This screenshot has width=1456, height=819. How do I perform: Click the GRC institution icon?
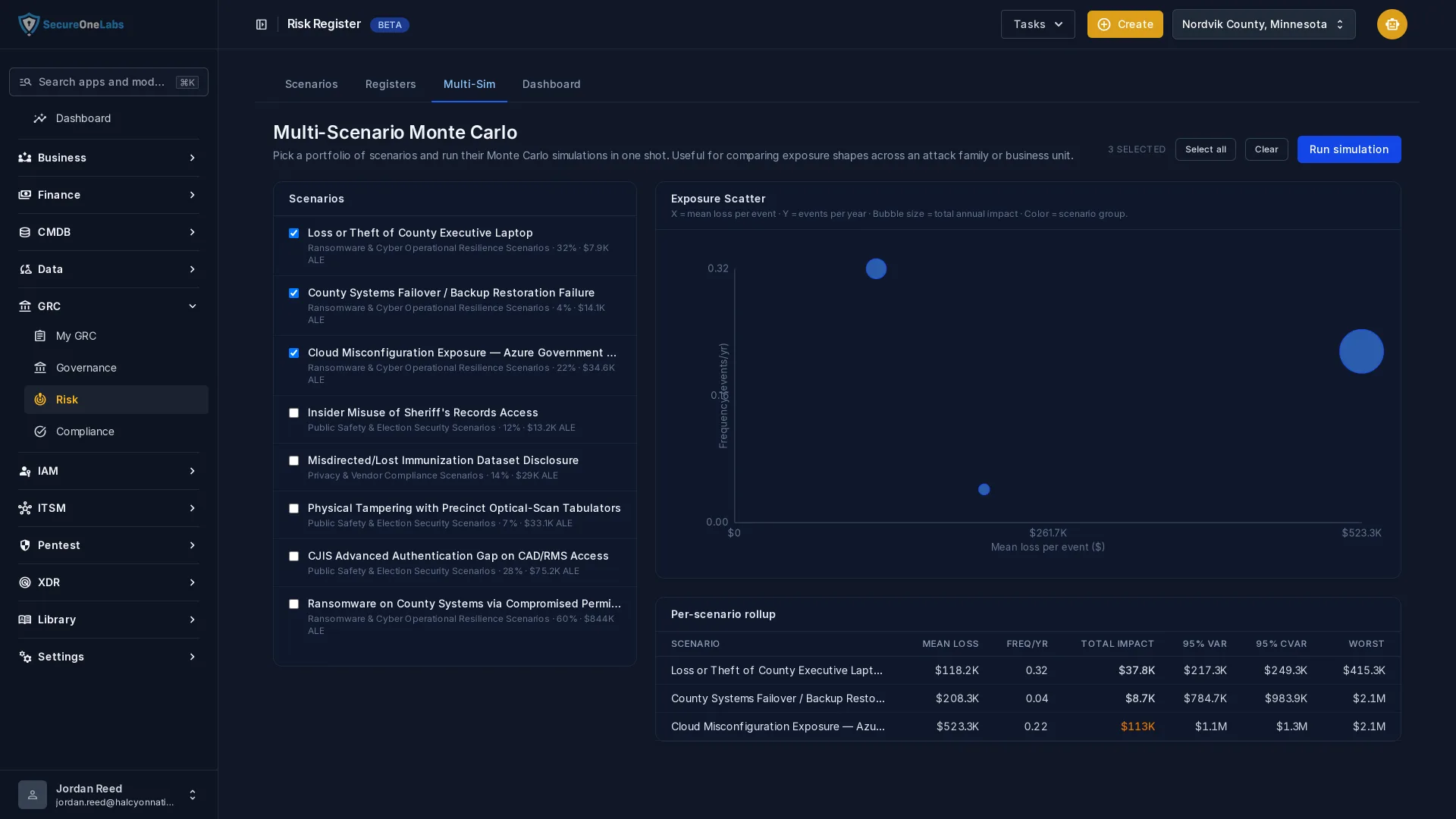coord(25,306)
